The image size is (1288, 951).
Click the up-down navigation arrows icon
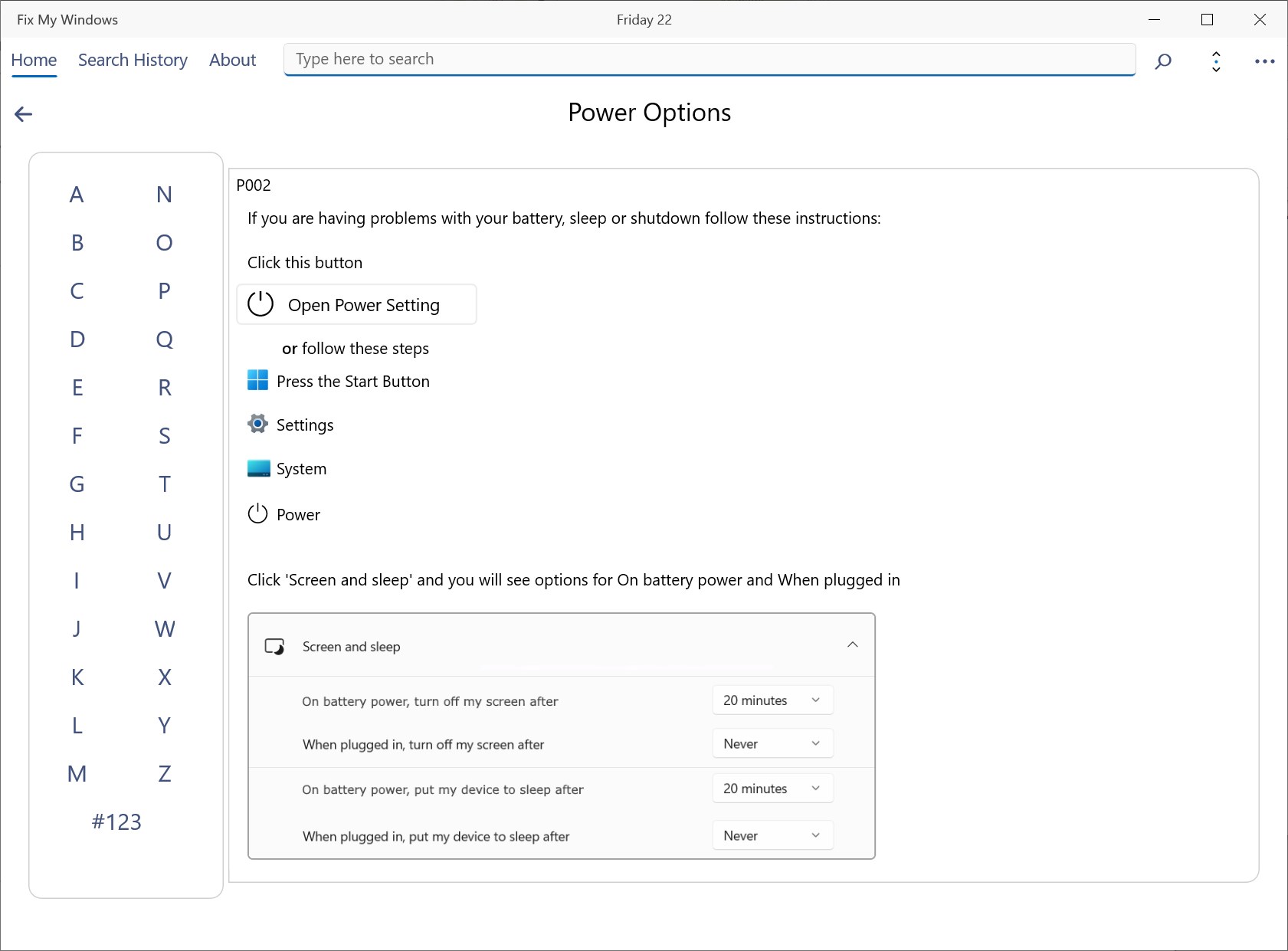(x=1216, y=61)
